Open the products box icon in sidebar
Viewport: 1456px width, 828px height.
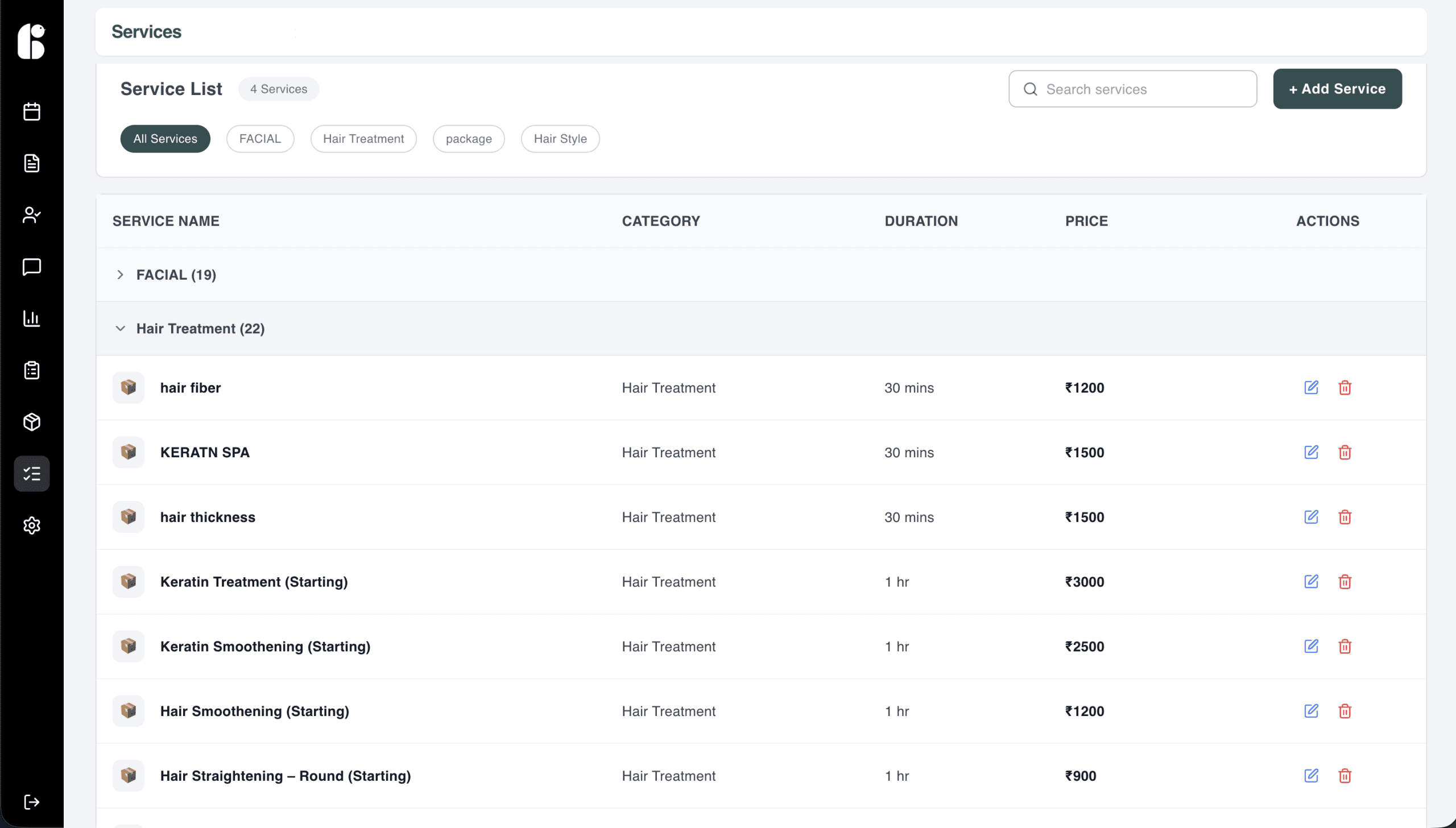tap(32, 422)
